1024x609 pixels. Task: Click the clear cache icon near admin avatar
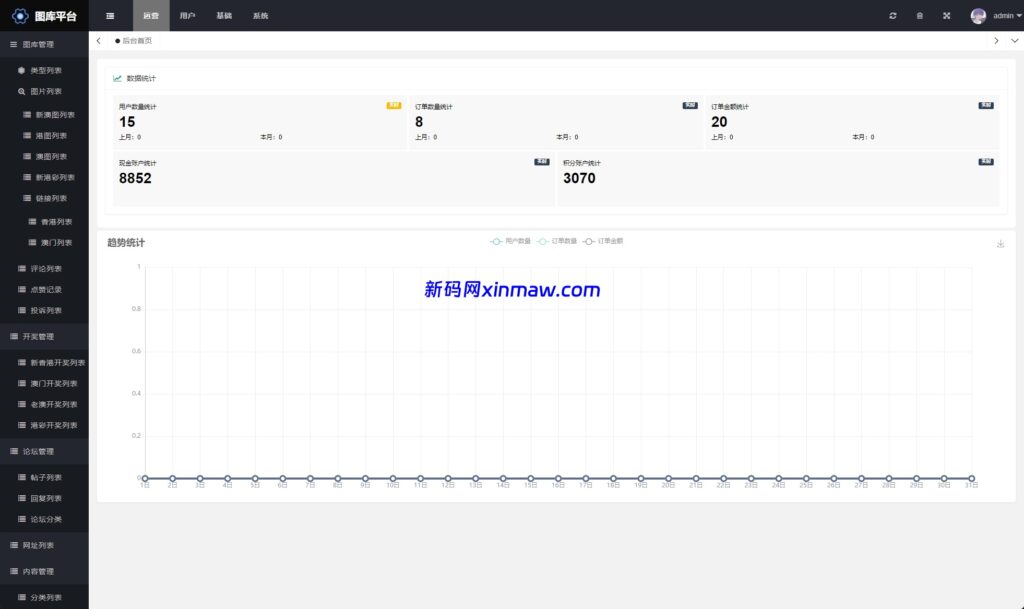918,15
